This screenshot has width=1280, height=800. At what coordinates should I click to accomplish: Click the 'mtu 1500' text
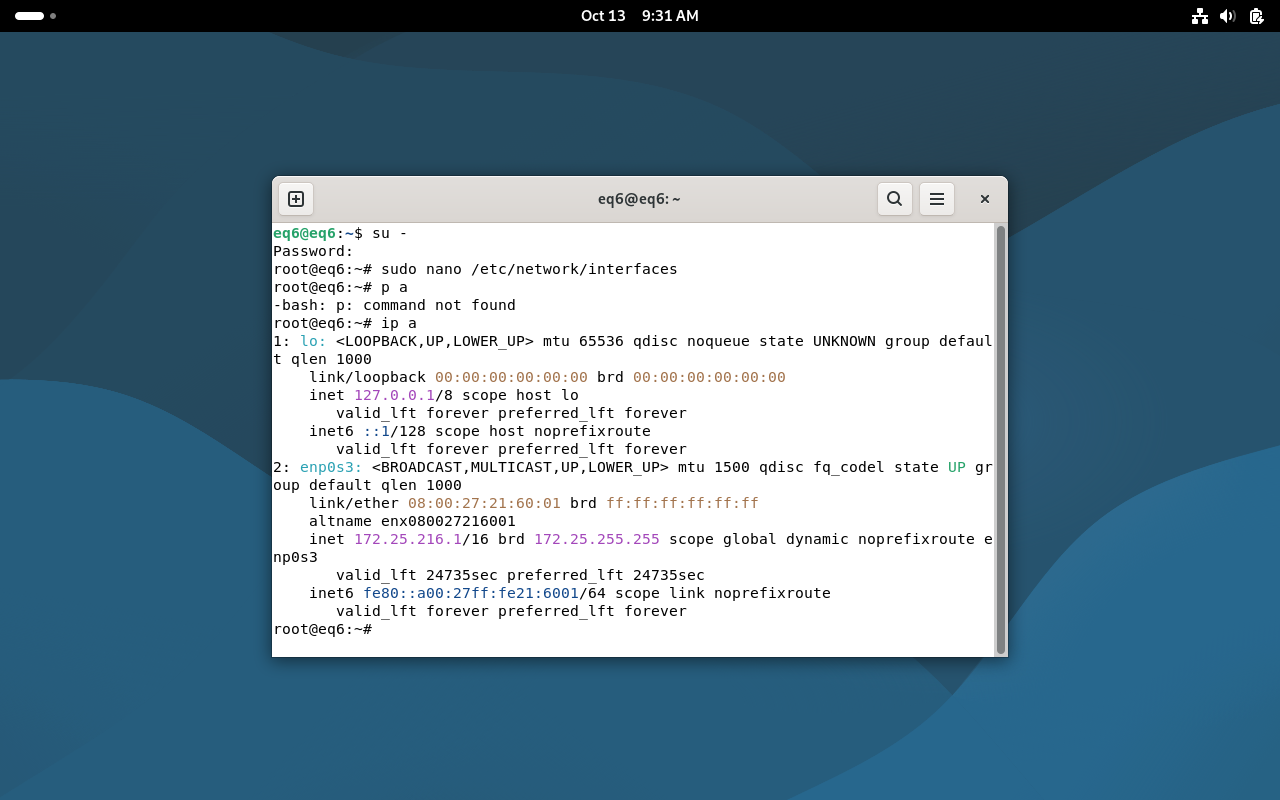pos(714,467)
